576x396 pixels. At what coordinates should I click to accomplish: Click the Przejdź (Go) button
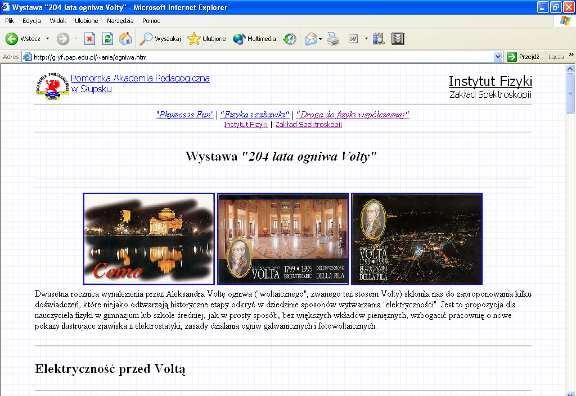523,57
